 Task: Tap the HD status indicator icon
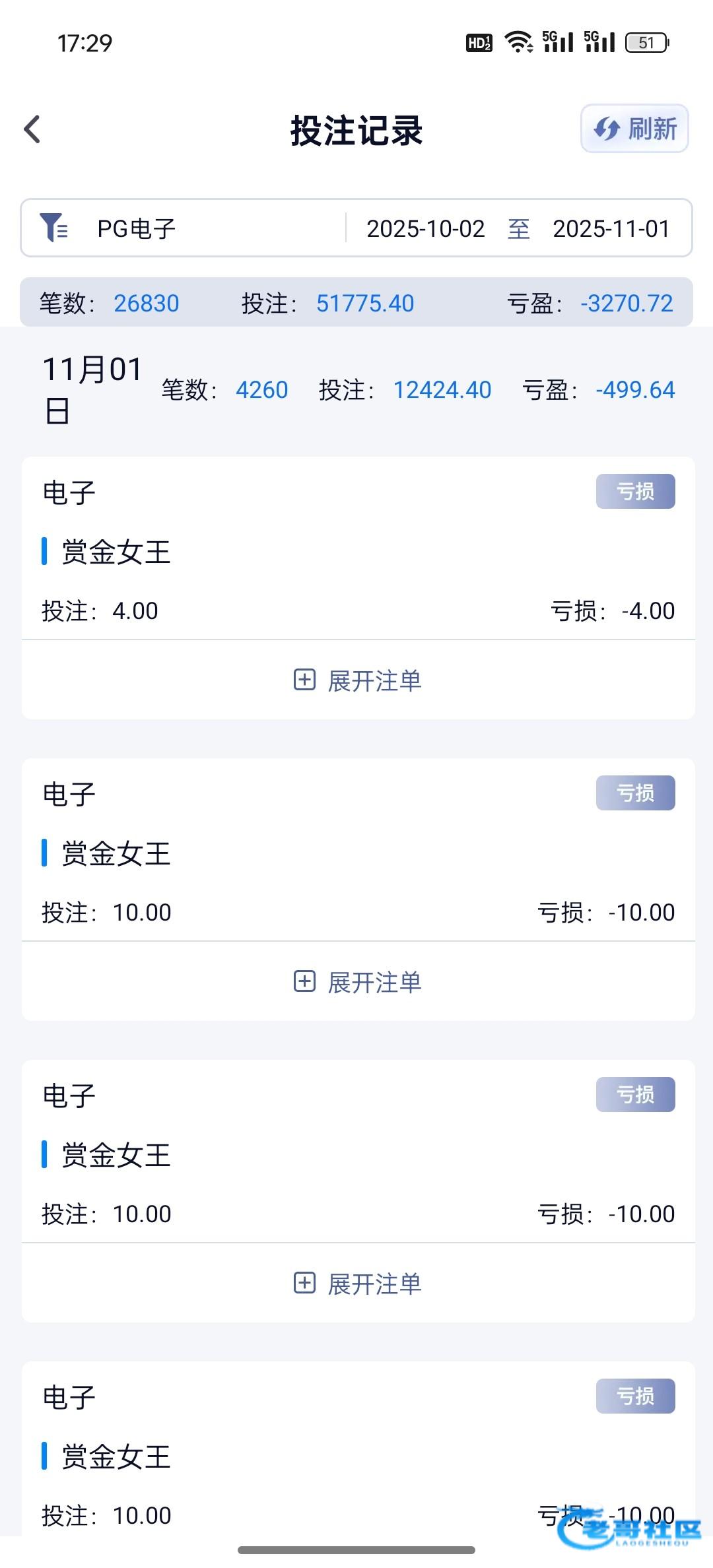tap(479, 43)
